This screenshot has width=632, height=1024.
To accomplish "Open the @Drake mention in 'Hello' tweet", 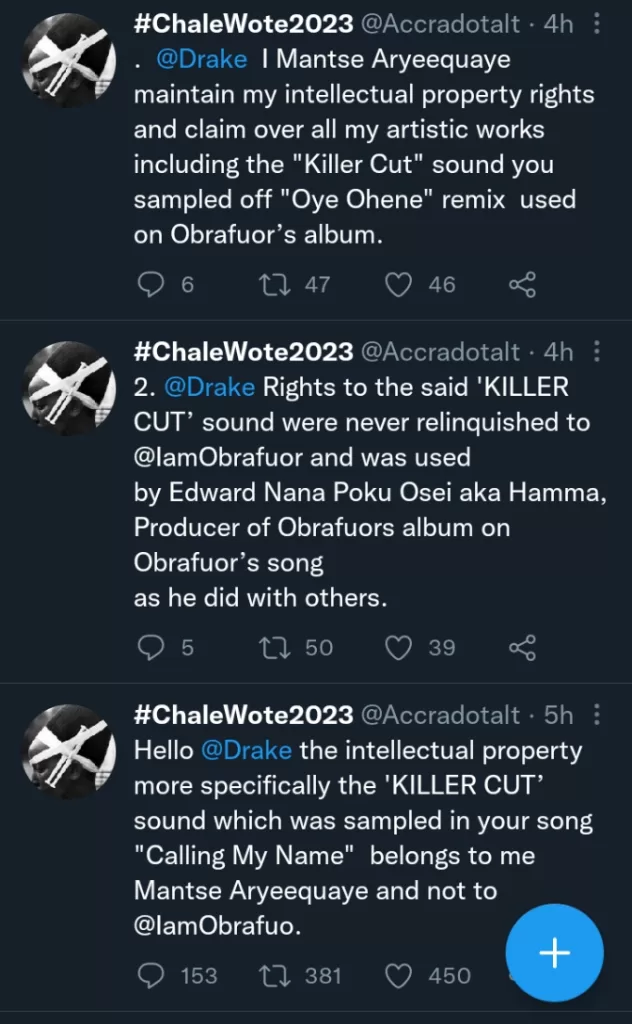I will [246, 750].
